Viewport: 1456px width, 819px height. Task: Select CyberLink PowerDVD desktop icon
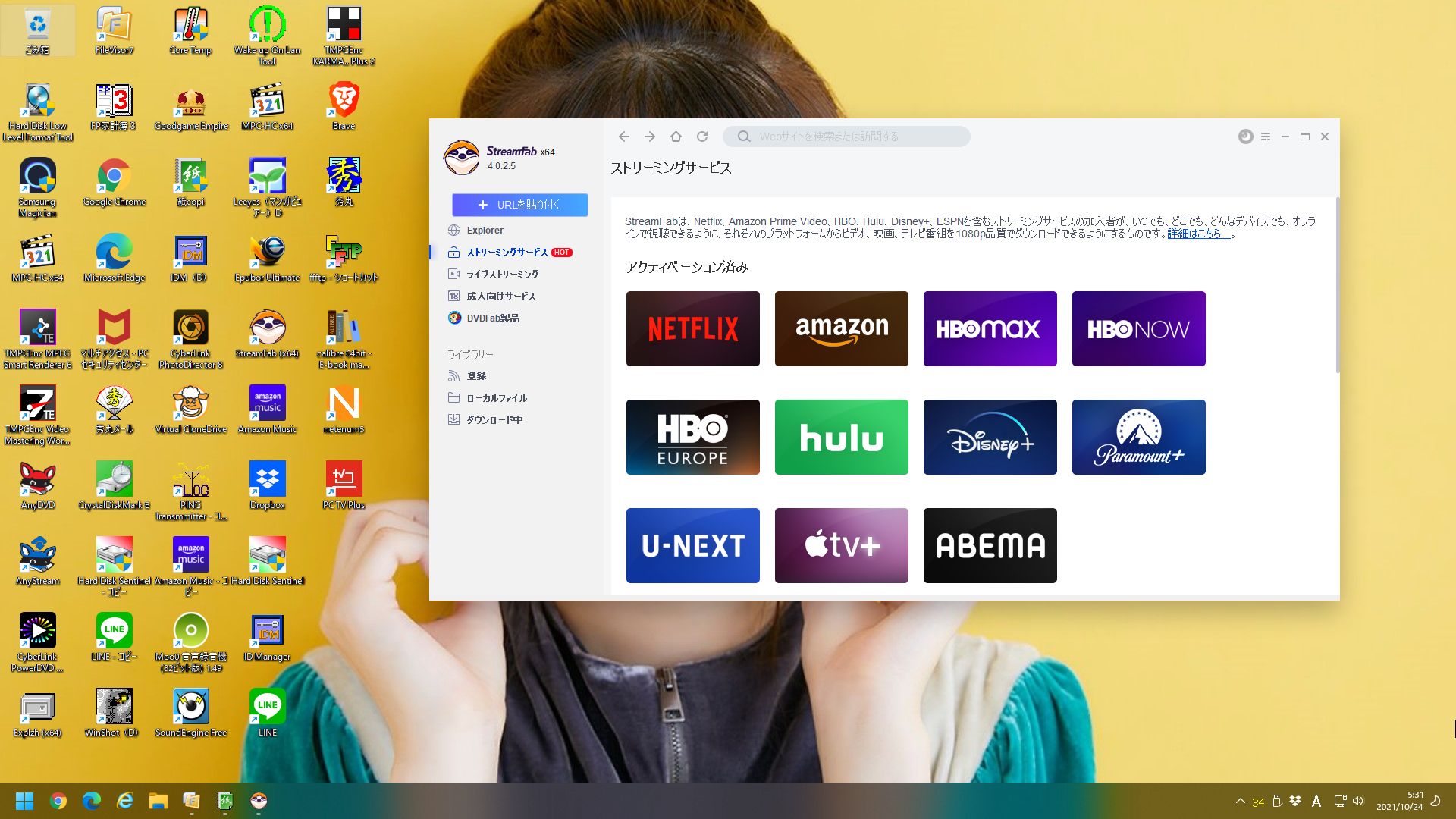[x=37, y=643]
